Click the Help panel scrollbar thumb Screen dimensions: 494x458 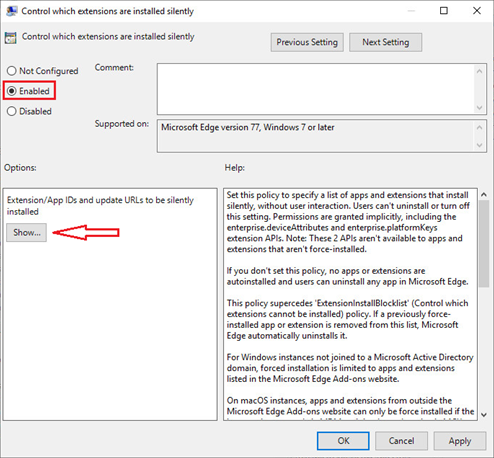click(x=484, y=244)
